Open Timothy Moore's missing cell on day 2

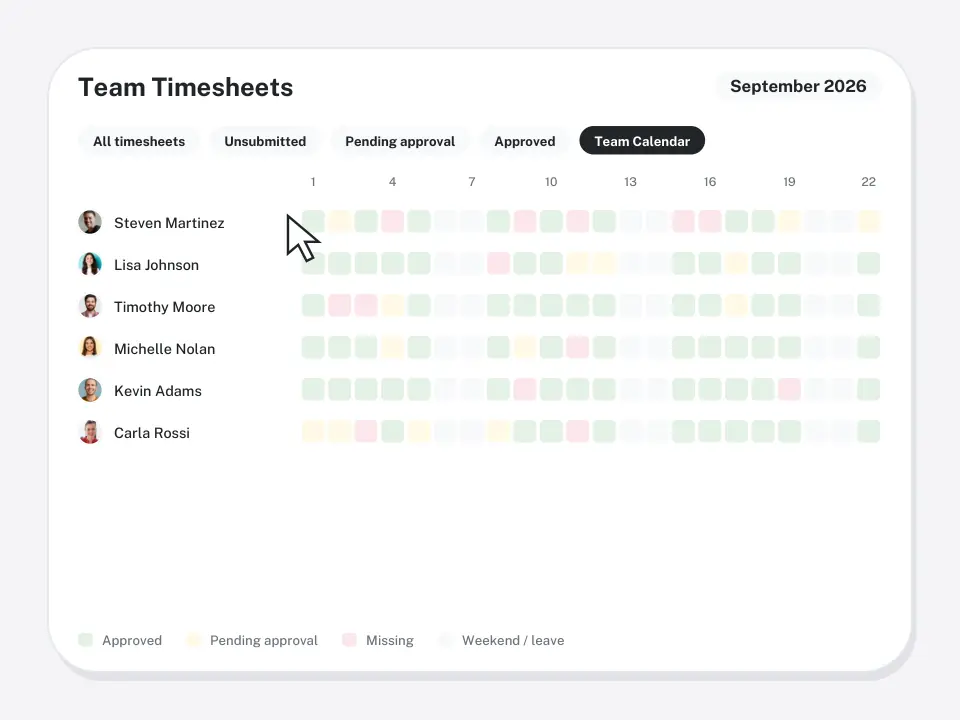(340, 305)
